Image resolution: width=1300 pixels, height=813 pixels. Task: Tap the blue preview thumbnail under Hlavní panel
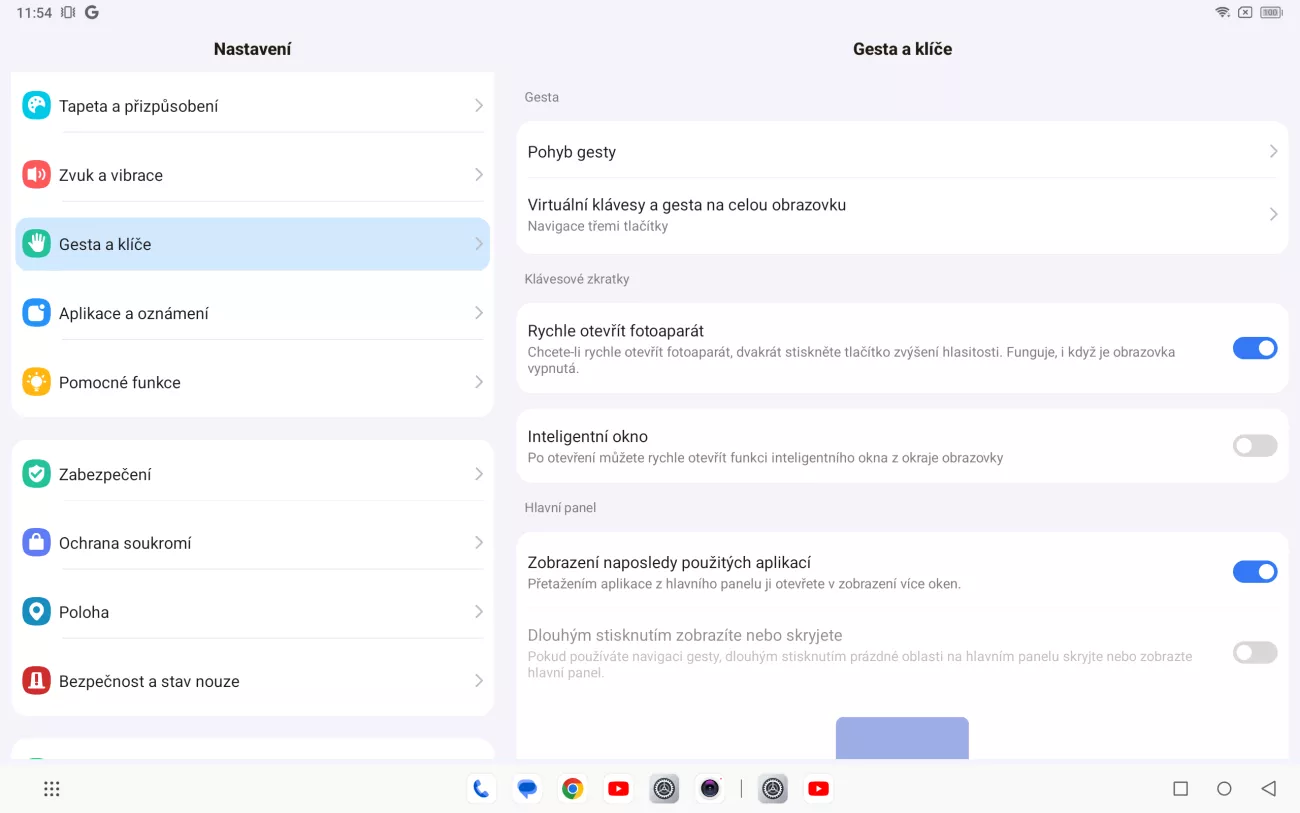(x=902, y=738)
